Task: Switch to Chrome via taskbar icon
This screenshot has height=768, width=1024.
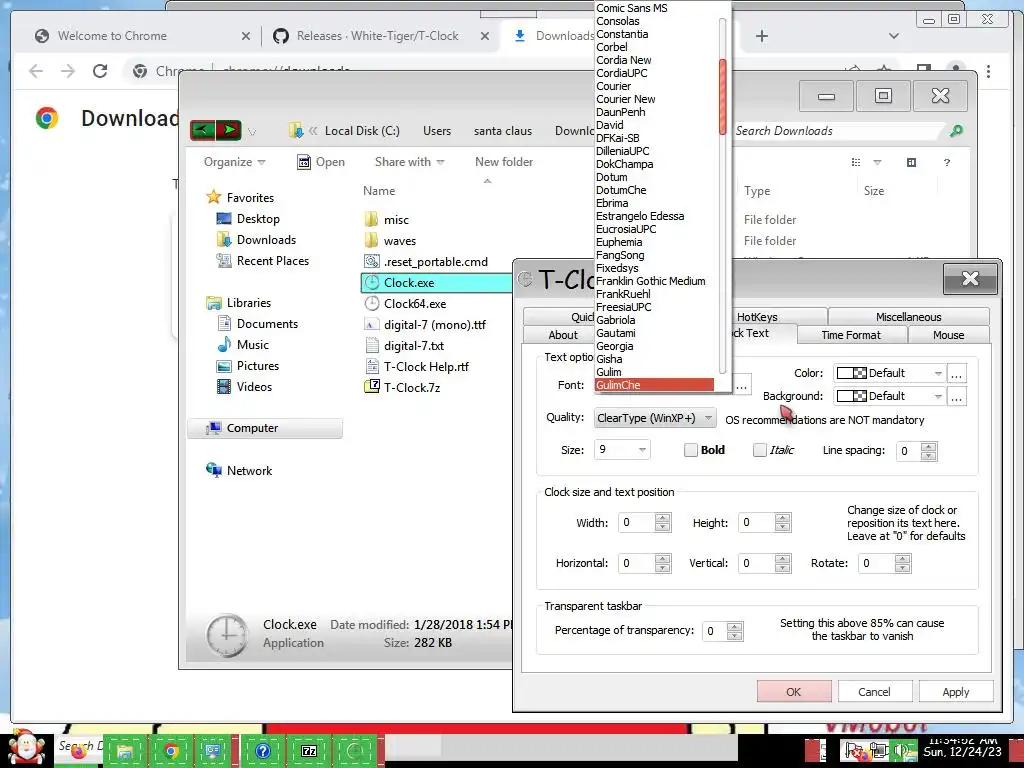Action: click(171, 750)
